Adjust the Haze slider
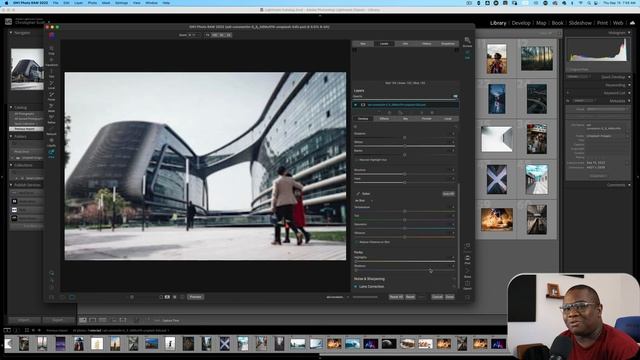 (404, 182)
